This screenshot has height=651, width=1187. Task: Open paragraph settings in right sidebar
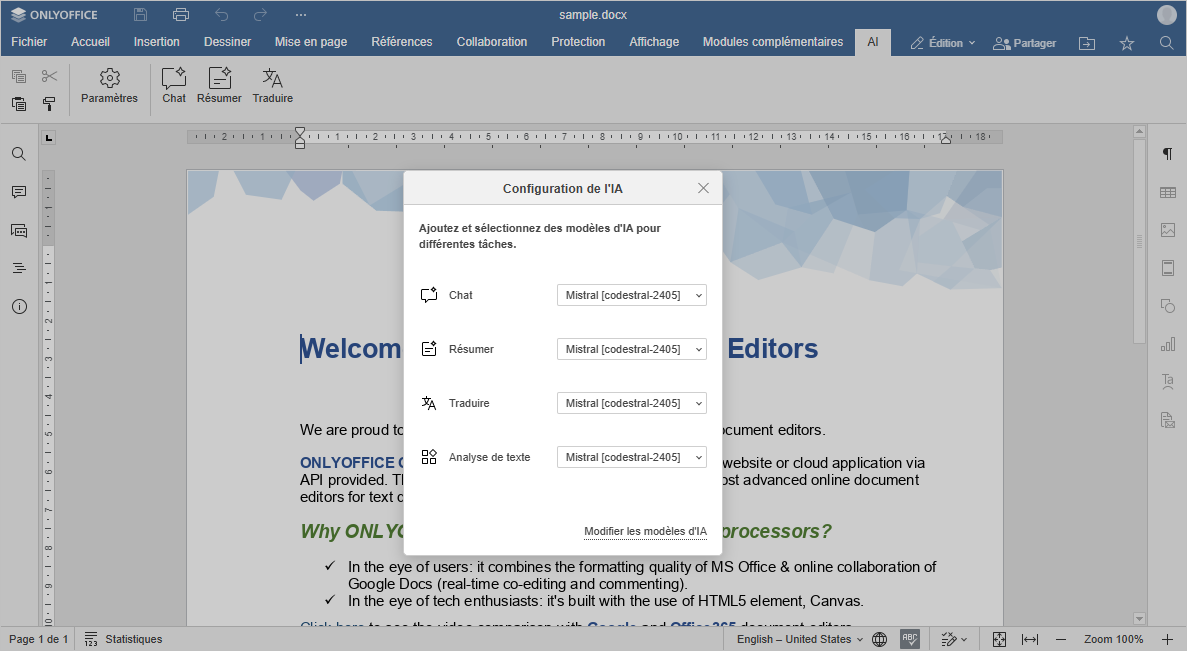1167,154
